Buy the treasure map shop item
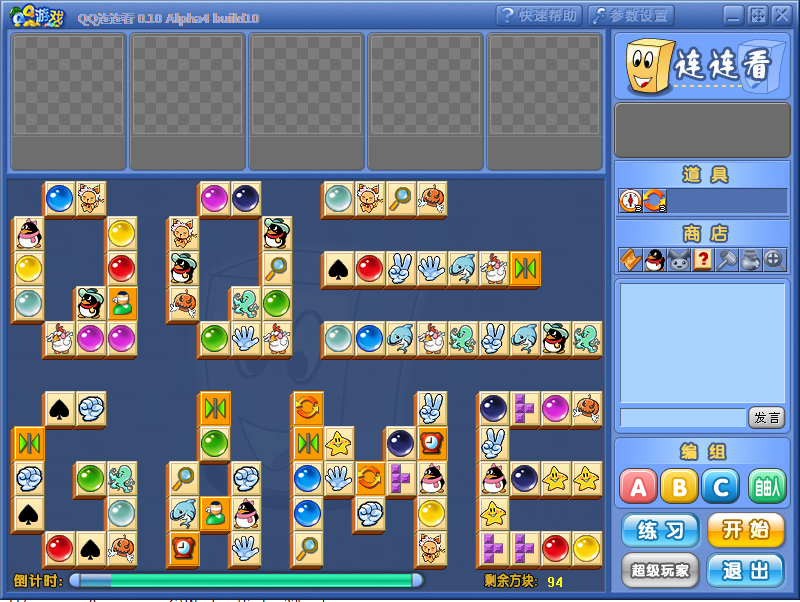The width and height of the screenshot is (800, 602). pyautogui.click(x=630, y=260)
